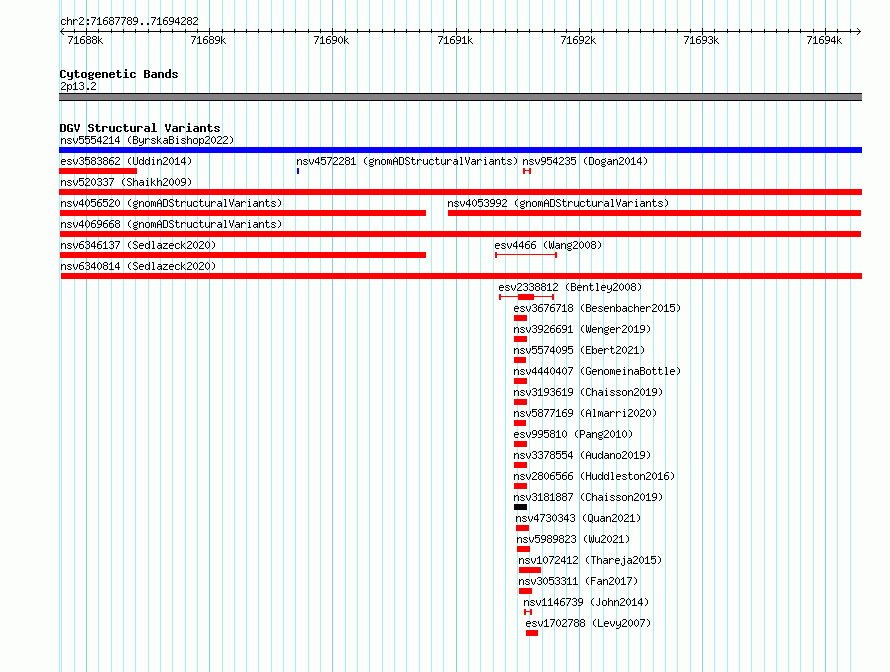The width and height of the screenshot is (890, 672).
Task: Click the nsv6346137 (Sedlazeck2020) label
Action: (138, 245)
